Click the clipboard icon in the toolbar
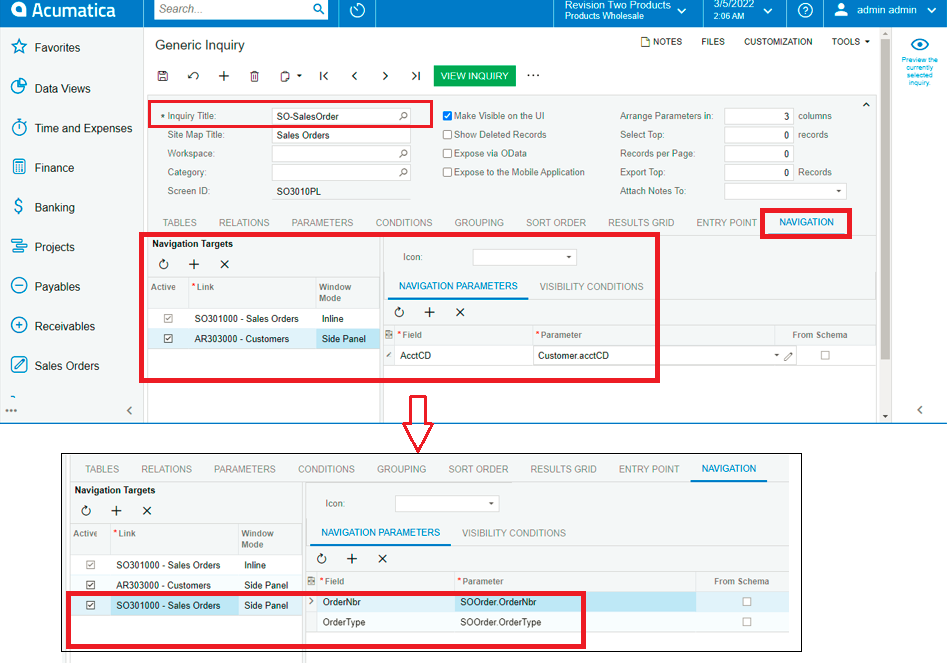Viewport: 948px width, 671px height. [285, 76]
